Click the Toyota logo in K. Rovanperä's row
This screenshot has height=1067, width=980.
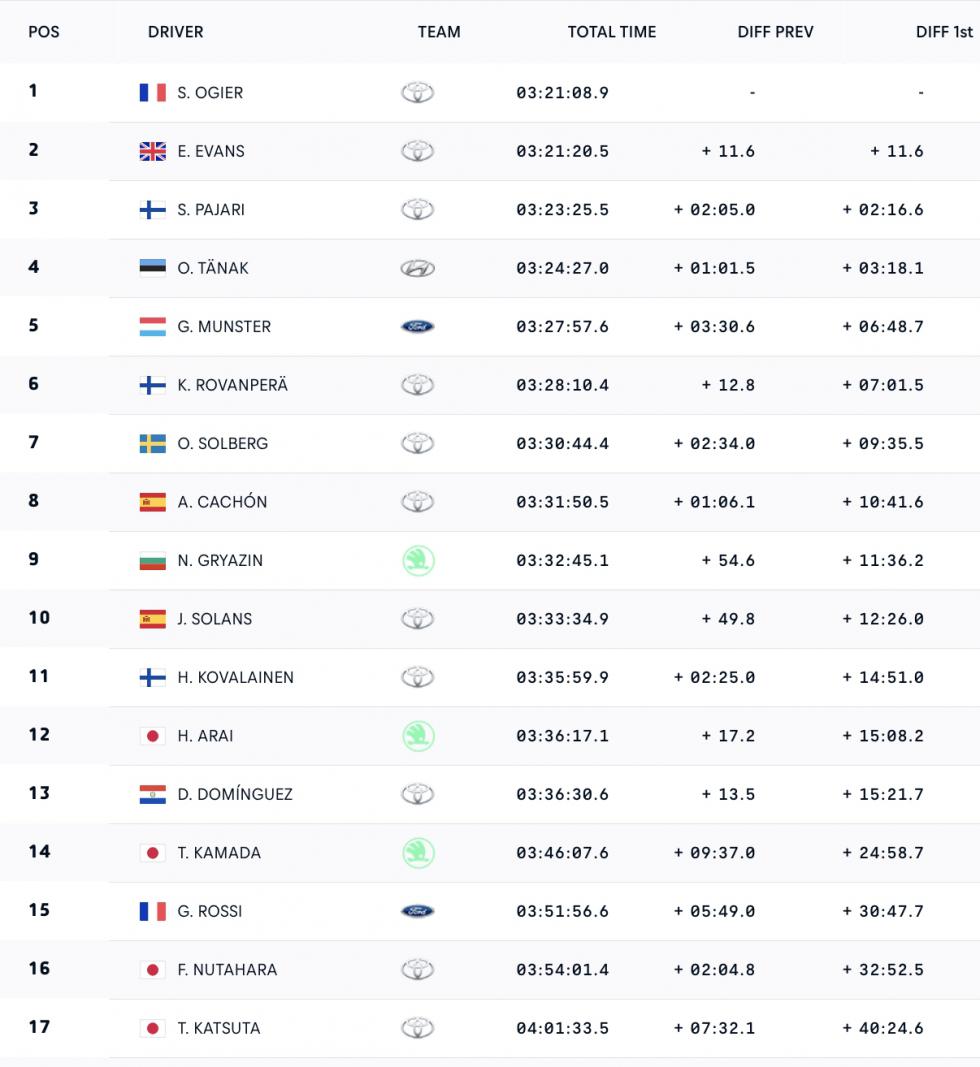(417, 385)
